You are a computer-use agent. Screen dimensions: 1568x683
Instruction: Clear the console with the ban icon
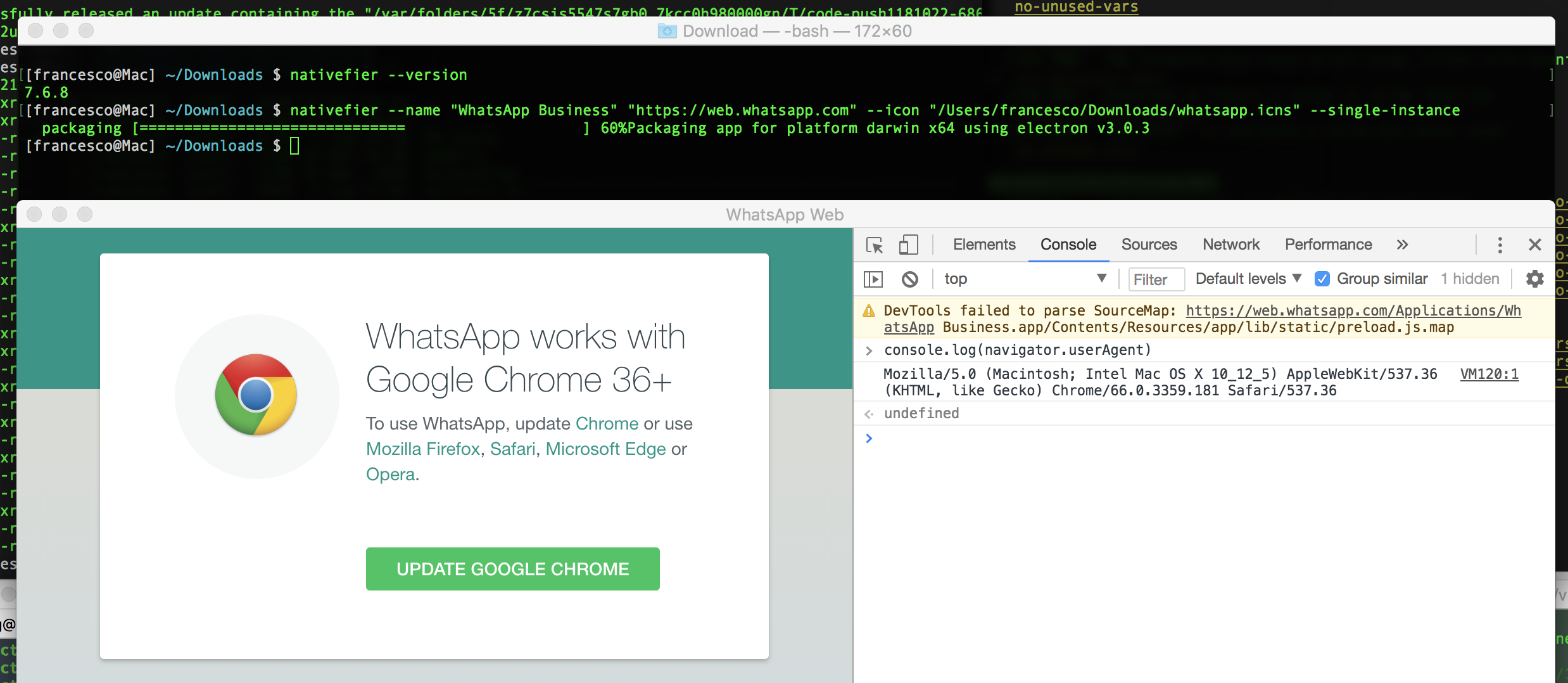(910, 279)
